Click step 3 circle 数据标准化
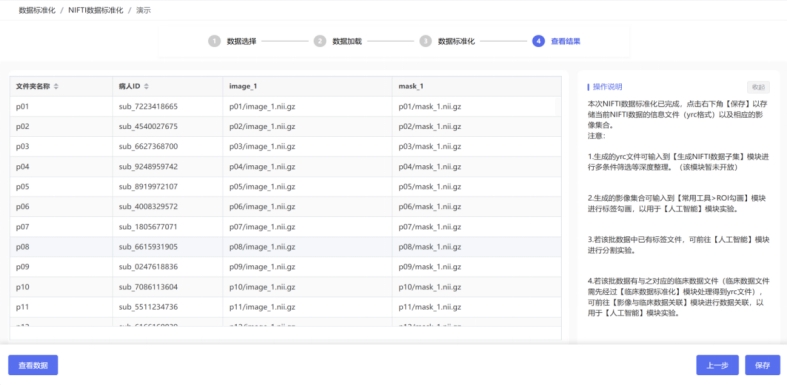The height and width of the screenshot is (385, 787). click(x=426, y=41)
